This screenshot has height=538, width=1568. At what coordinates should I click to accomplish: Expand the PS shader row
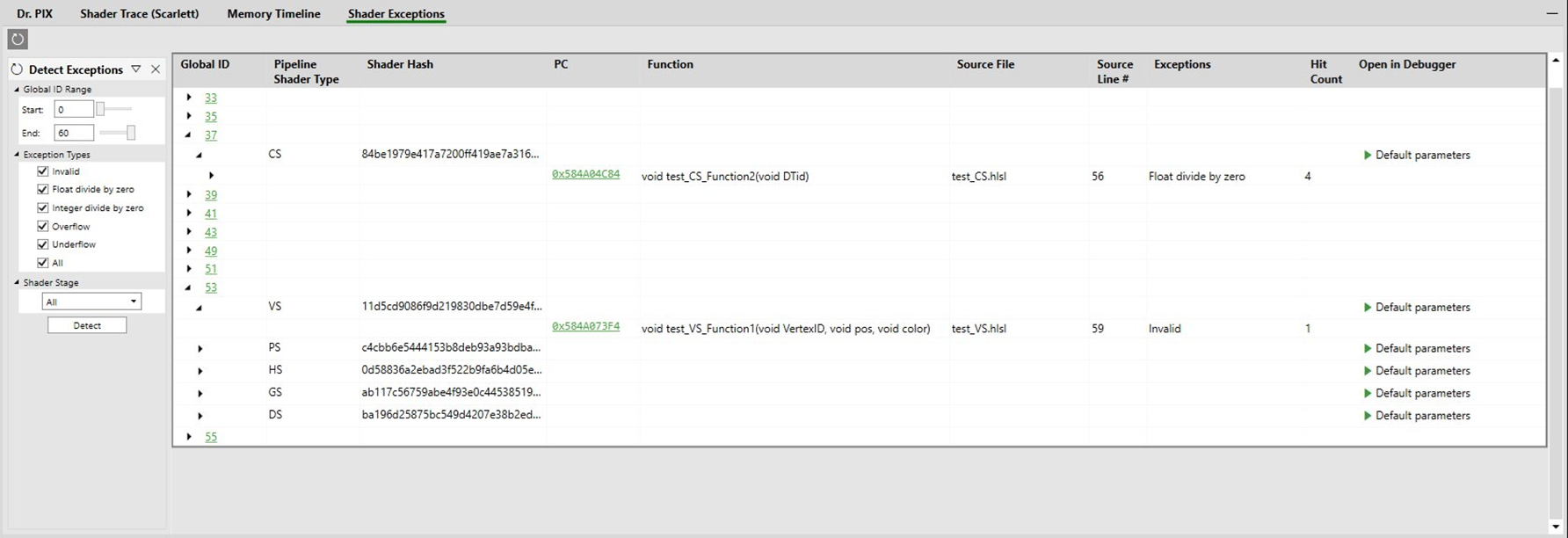click(200, 349)
